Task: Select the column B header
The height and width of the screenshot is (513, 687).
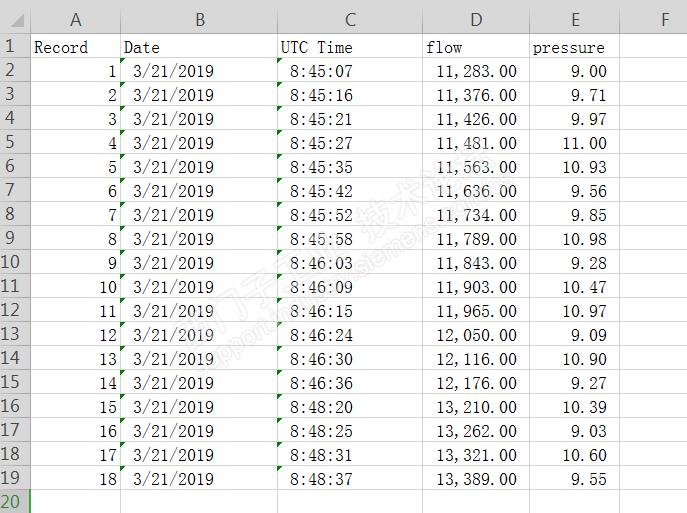Action: tap(199, 19)
